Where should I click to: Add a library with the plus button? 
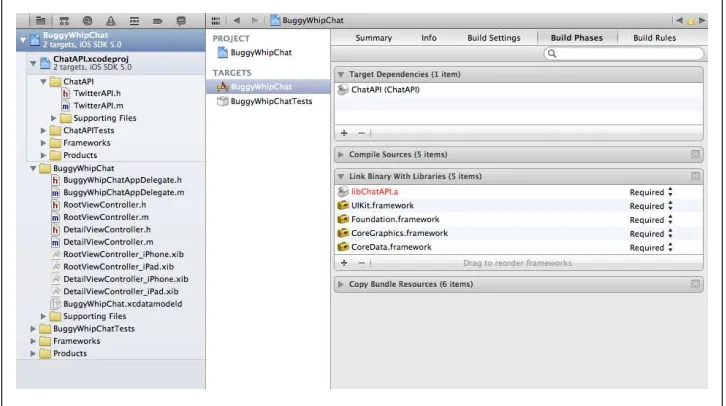pos(344,263)
